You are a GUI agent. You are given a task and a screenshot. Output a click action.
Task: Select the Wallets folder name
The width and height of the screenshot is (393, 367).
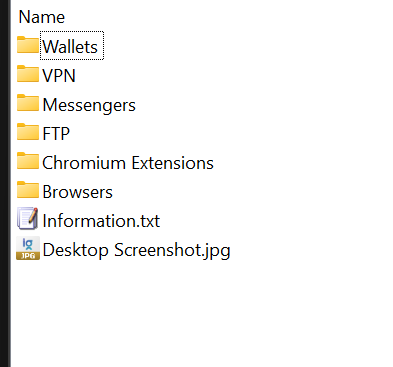click(70, 46)
